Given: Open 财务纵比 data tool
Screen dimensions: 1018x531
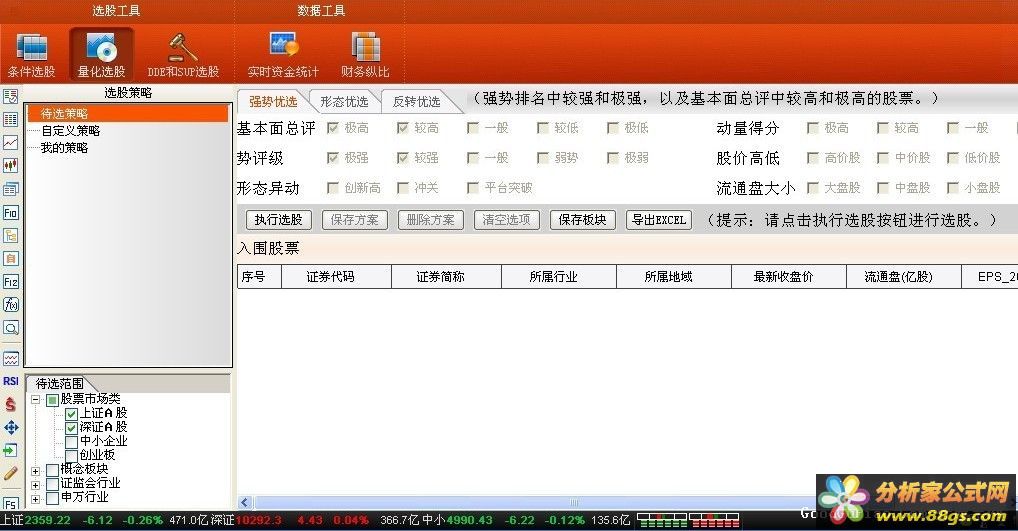Looking at the screenshot, I should click(x=365, y=55).
